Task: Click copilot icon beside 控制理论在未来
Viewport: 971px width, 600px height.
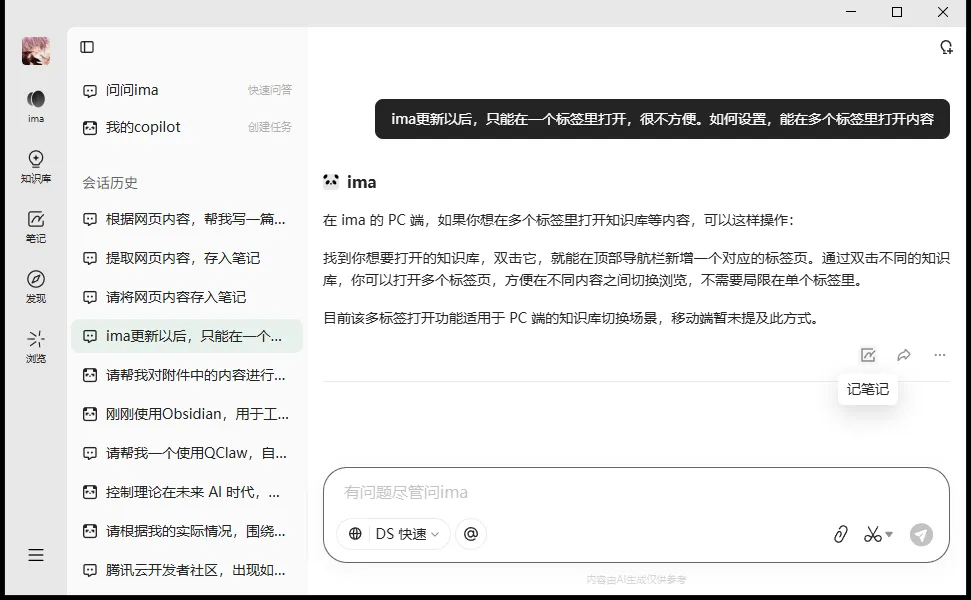Action: pyautogui.click(x=90, y=492)
